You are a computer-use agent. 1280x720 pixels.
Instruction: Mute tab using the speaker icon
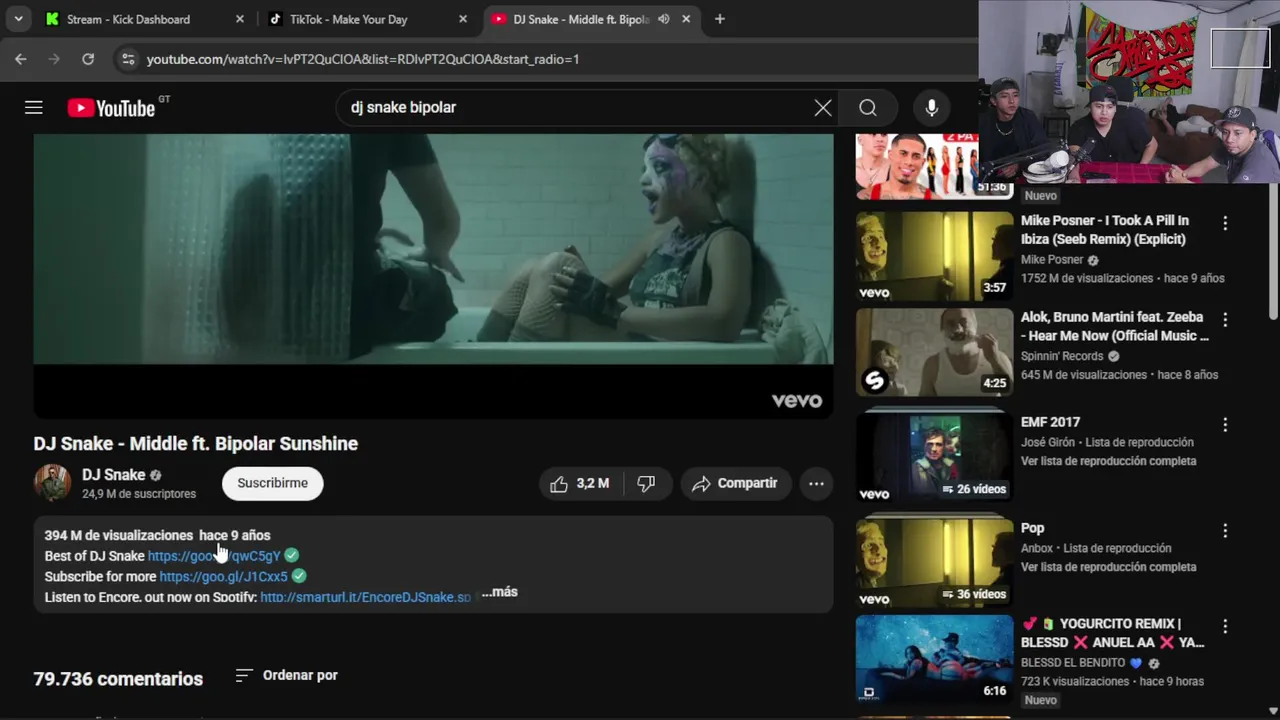click(663, 19)
